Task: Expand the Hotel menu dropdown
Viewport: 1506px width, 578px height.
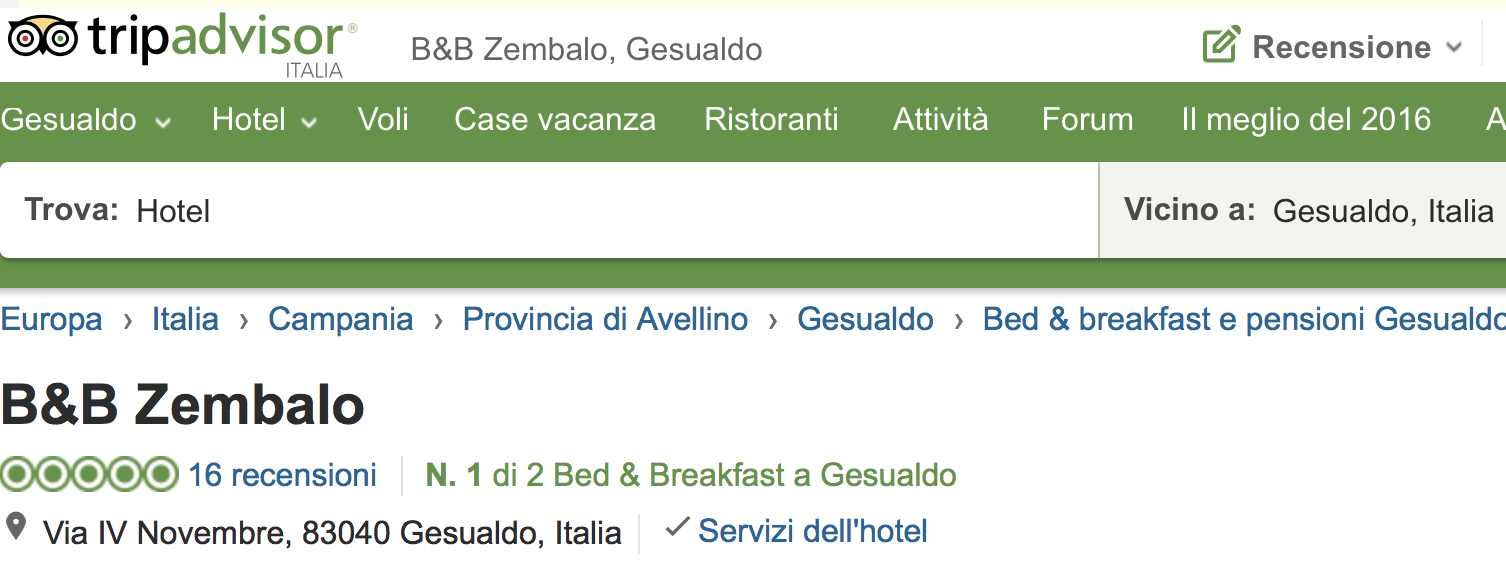Action: tap(309, 123)
